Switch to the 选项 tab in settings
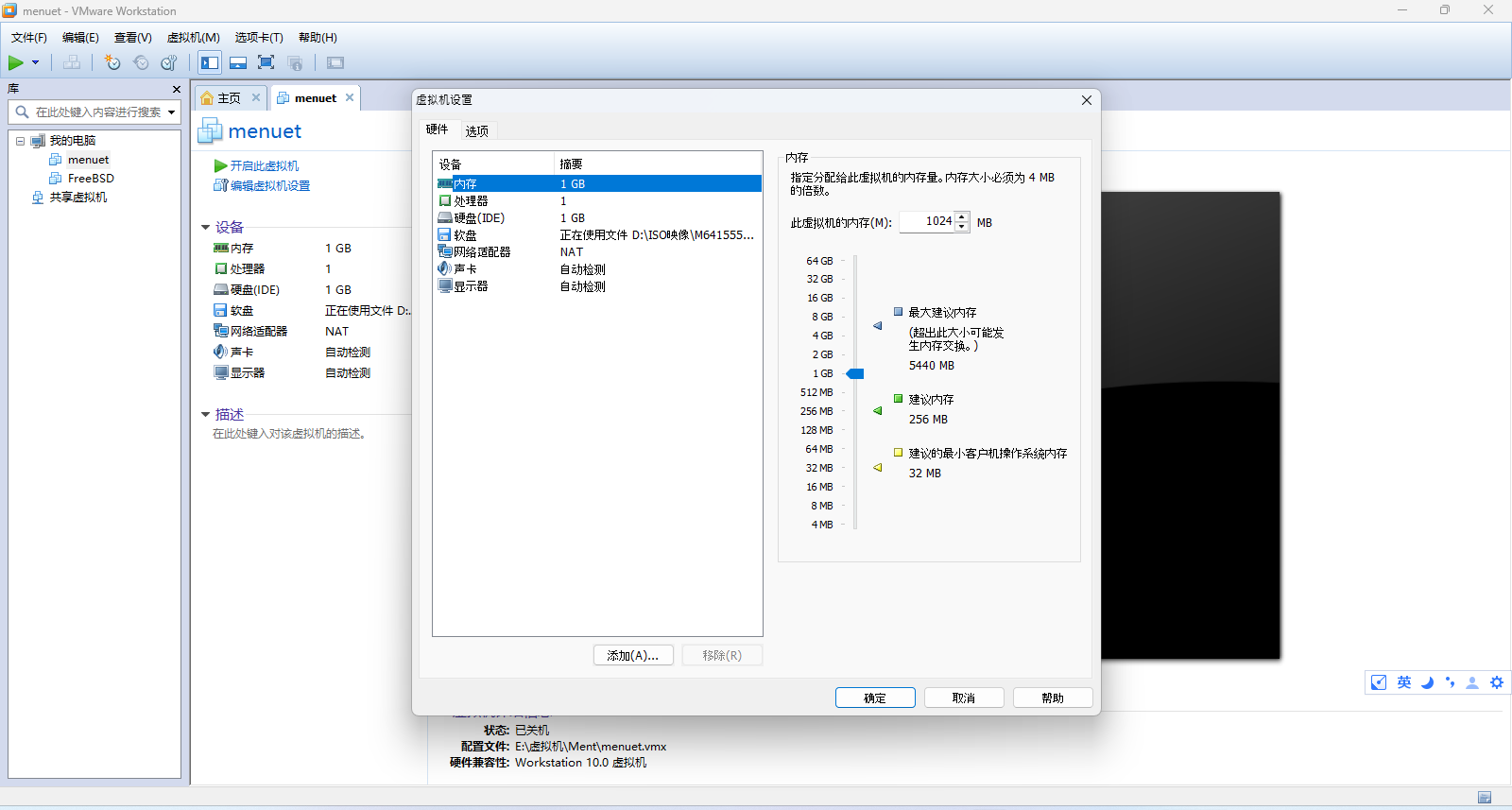This screenshot has height=810, width=1512. point(477,131)
